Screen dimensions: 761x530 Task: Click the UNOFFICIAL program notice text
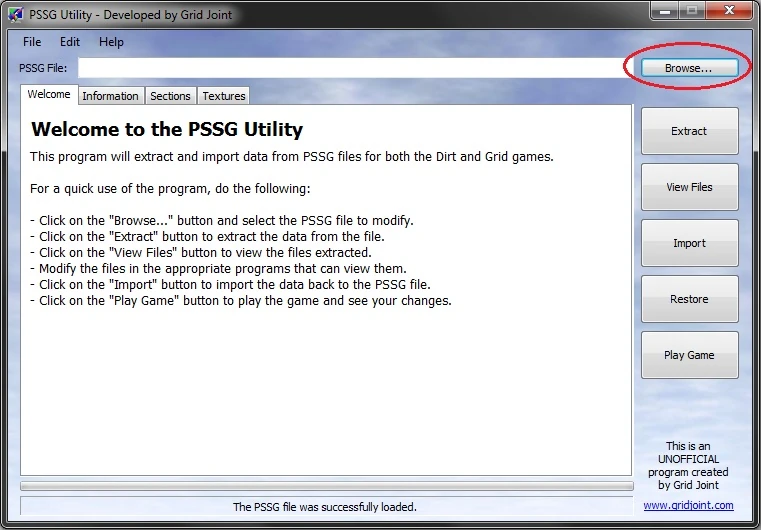[688, 465]
